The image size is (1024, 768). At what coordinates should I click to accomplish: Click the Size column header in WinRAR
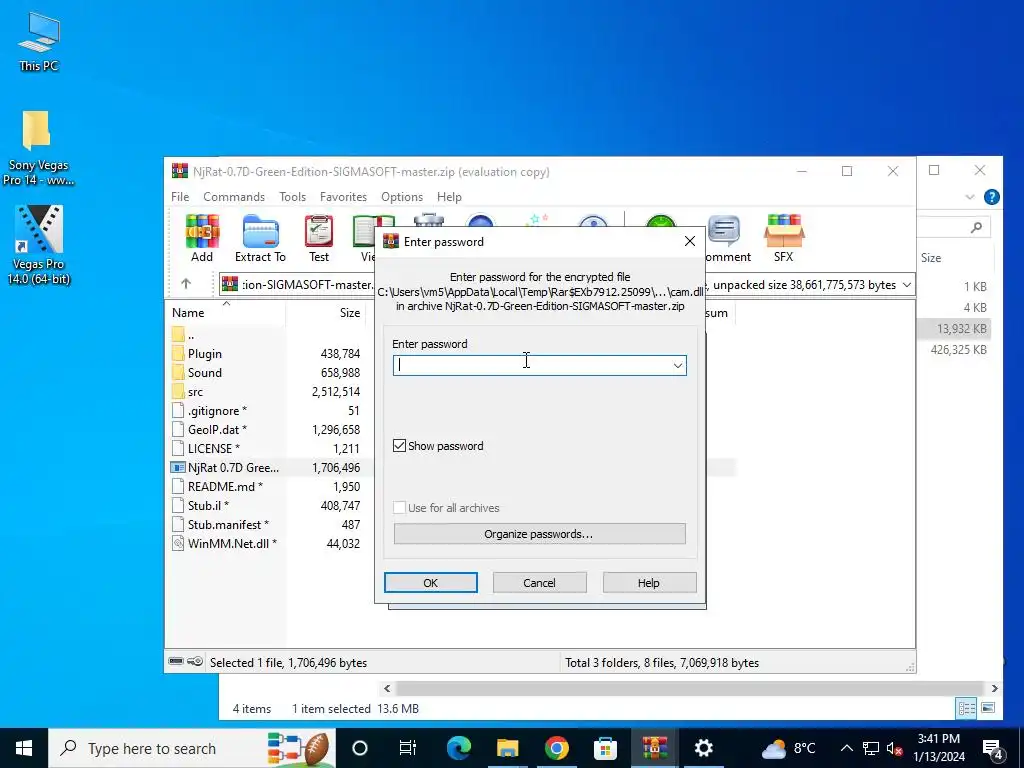325,313
